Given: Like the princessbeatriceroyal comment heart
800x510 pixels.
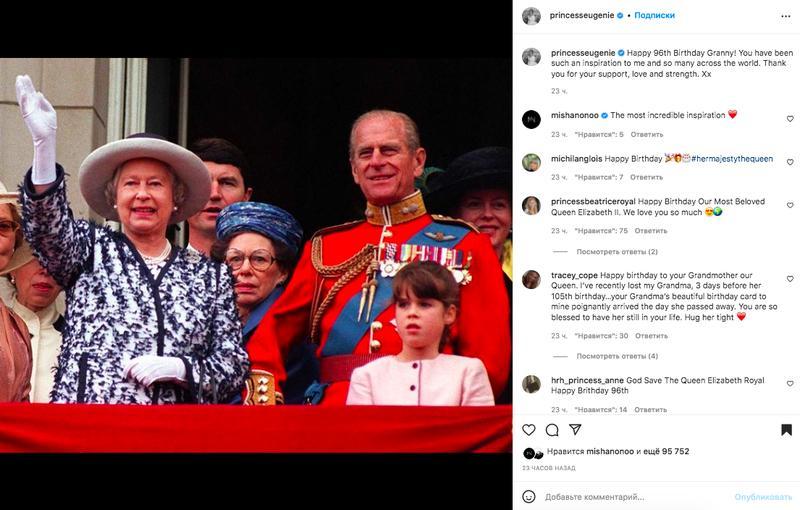Looking at the screenshot, I should tap(790, 205).
